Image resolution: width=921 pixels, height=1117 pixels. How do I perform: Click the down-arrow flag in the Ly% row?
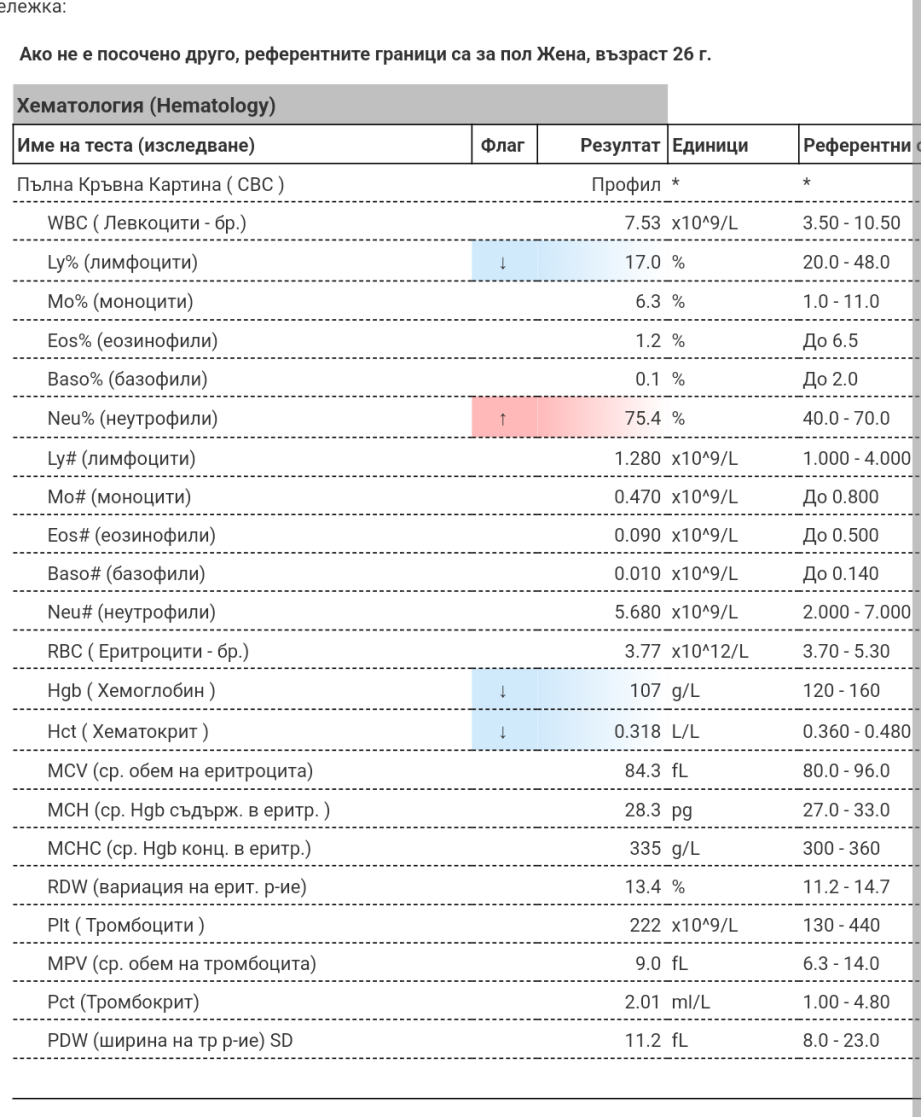click(x=504, y=263)
